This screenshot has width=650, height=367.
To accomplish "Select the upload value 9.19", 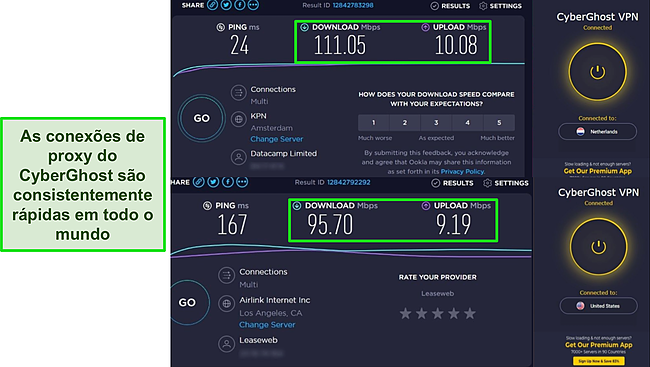I will pyautogui.click(x=454, y=224).
